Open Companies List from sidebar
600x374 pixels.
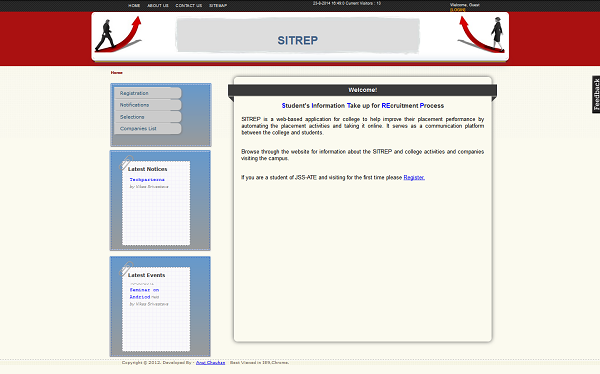148,129
